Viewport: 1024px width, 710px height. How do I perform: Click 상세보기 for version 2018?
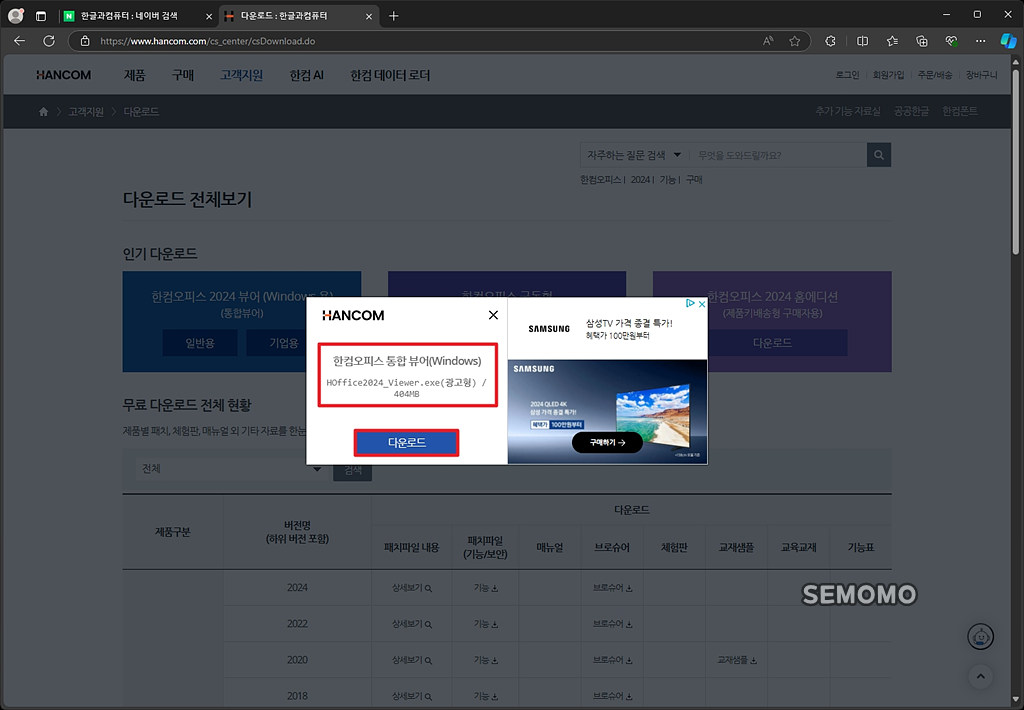(x=411, y=696)
